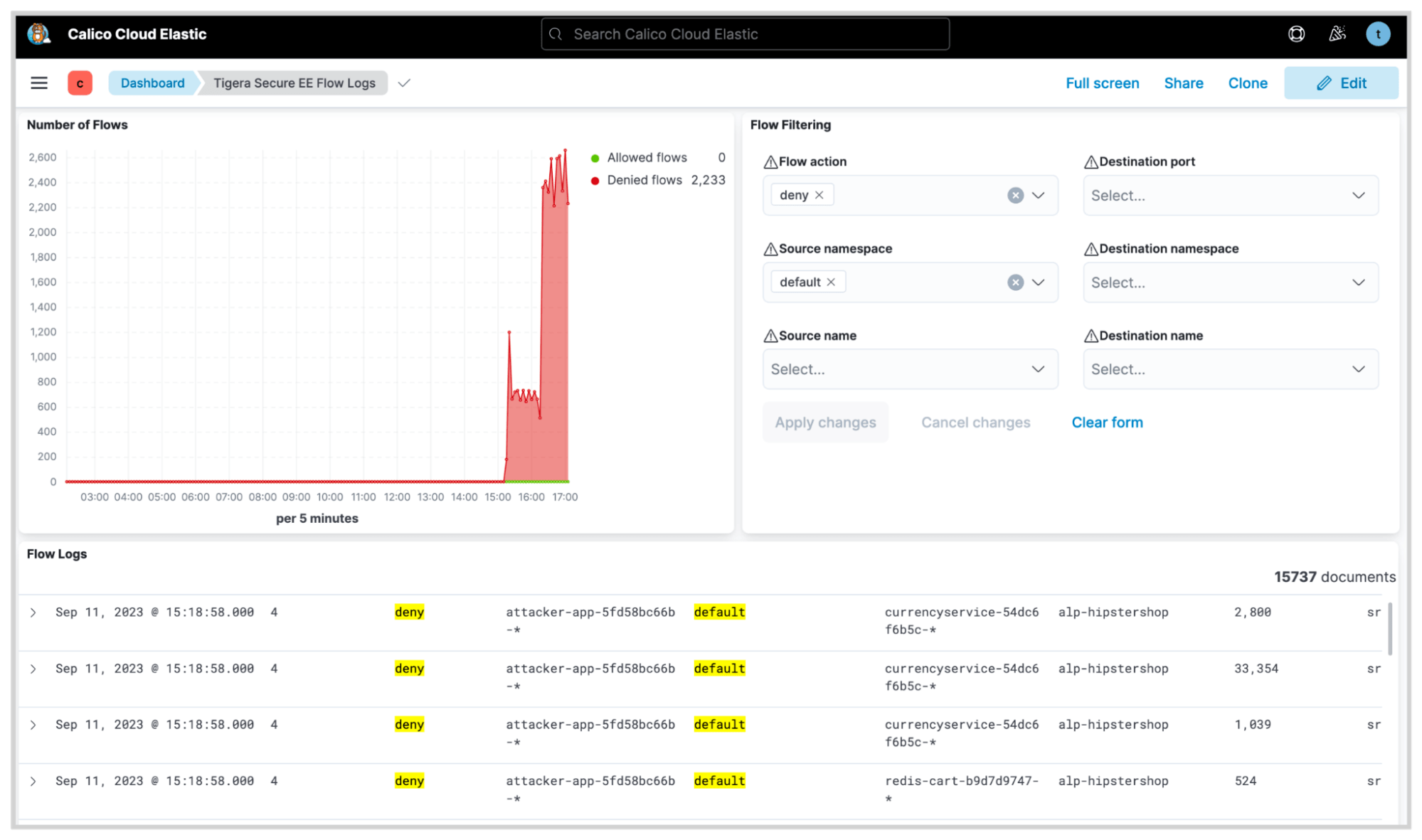Click Apply changes button
Viewport: 1422px width, 840px height.
825,422
